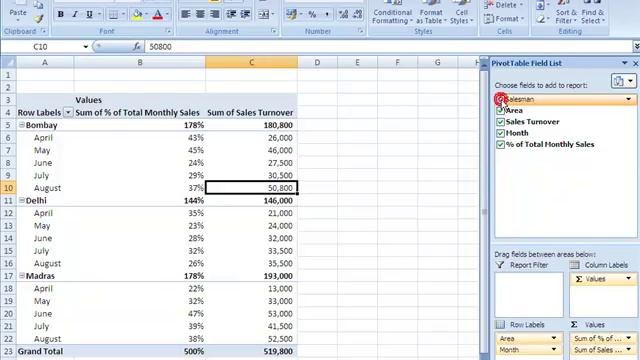Image resolution: width=640 pixels, height=360 pixels.
Task: Select column C header
Action: tap(251, 62)
